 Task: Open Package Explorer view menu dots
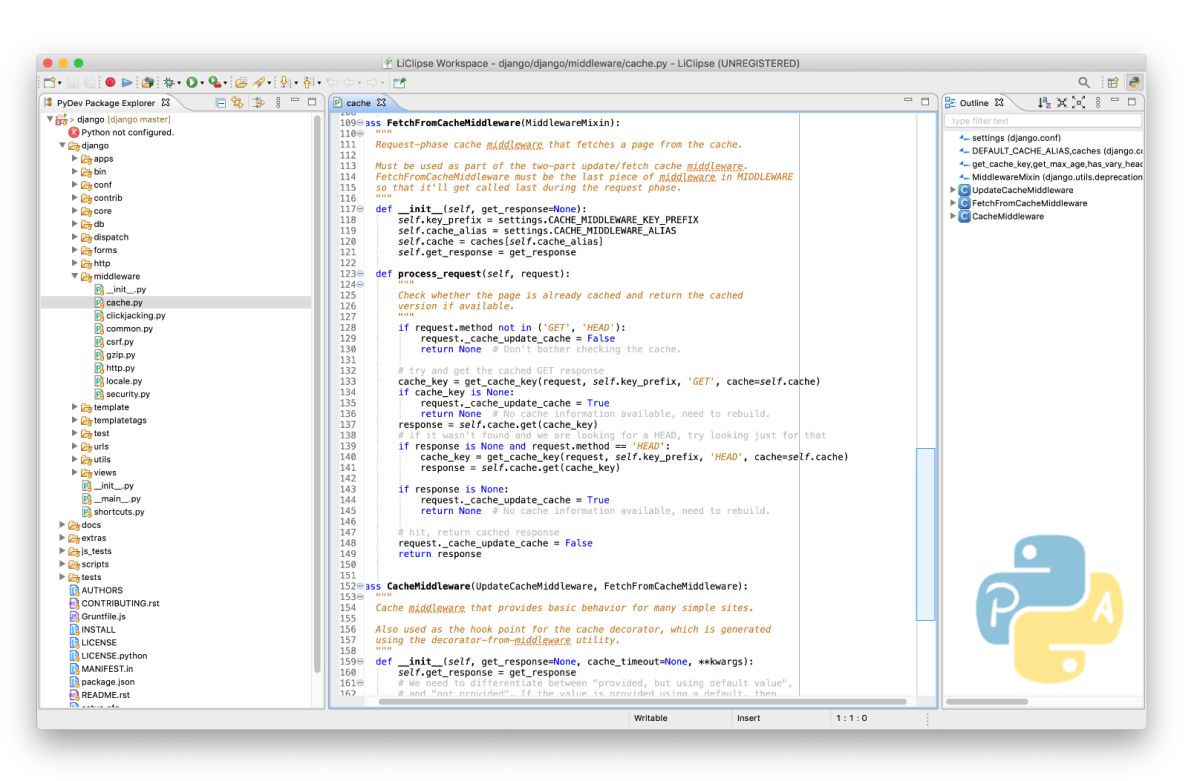click(278, 102)
